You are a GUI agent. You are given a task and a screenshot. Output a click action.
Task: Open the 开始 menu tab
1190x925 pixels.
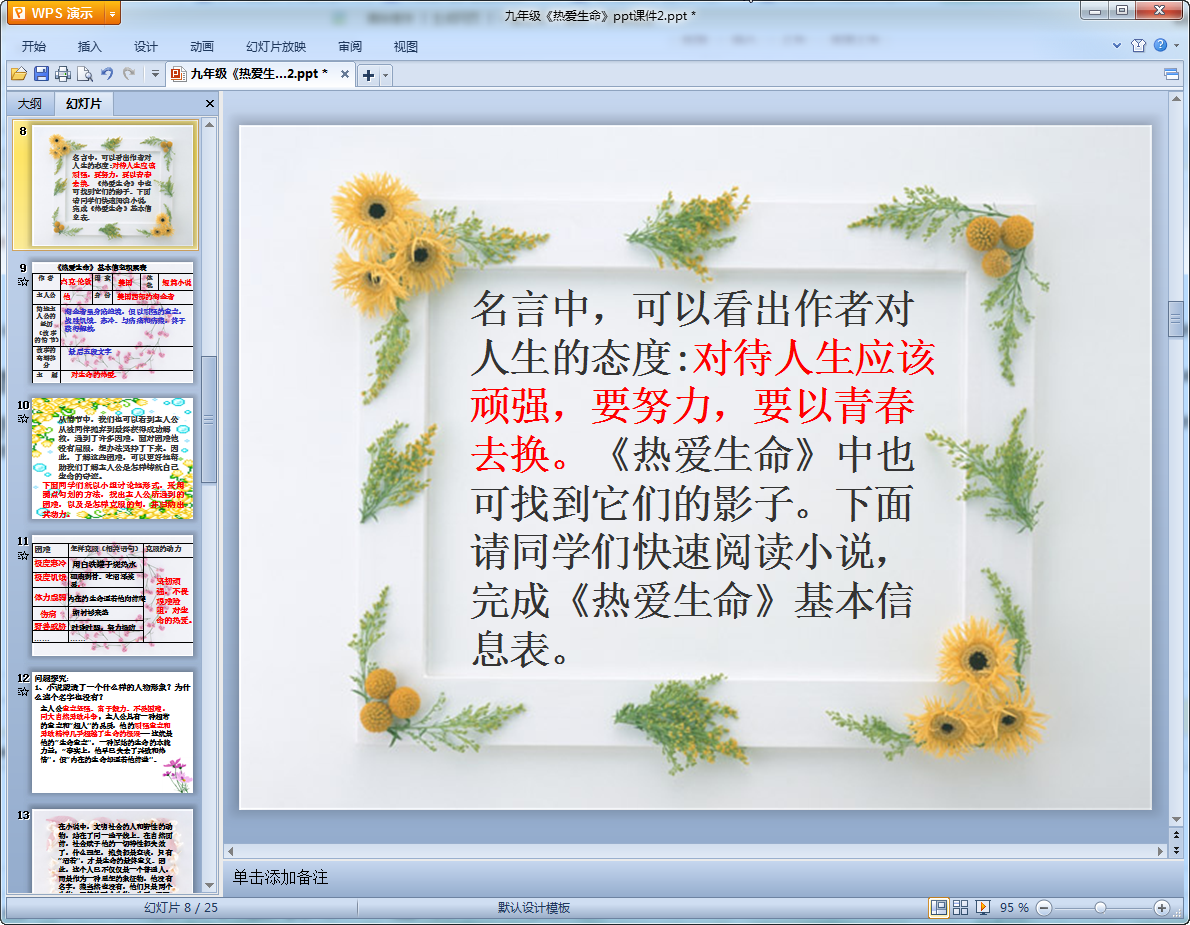[33, 46]
